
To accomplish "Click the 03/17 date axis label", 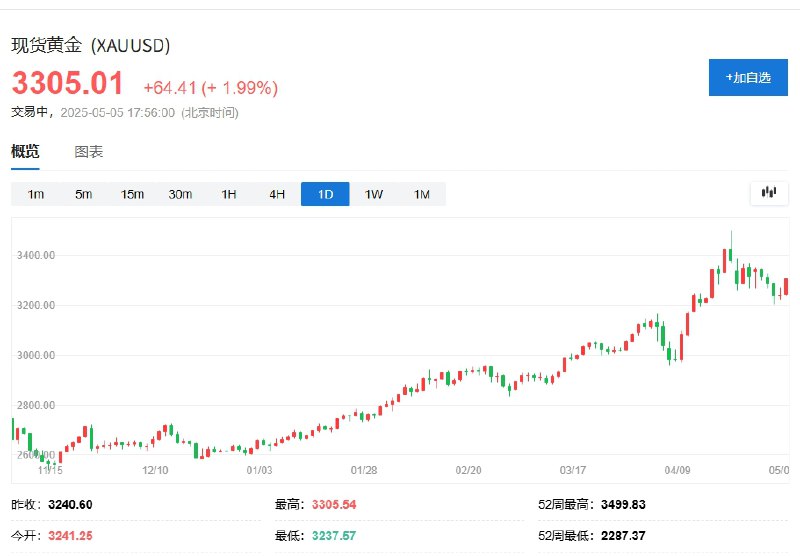I will [x=573, y=470].
